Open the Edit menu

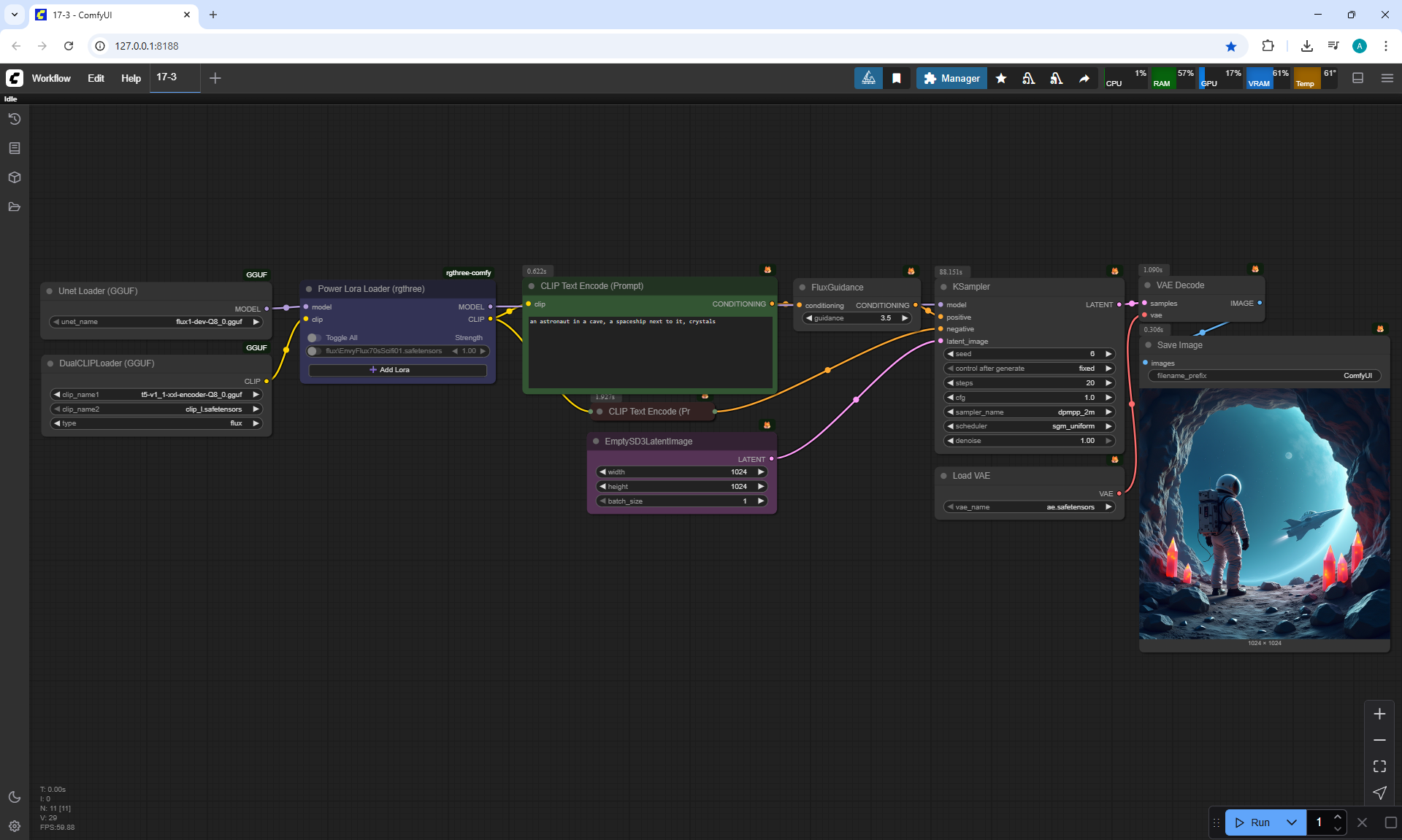[x=96, y=78]
